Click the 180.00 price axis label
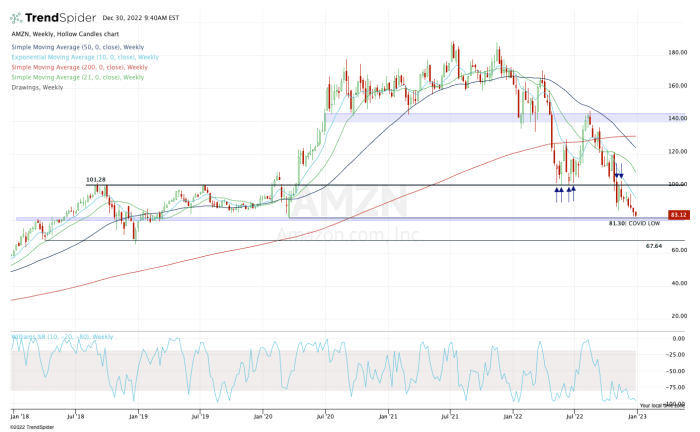Viewport: 700px width, 432px height. [x=677, y=53]
